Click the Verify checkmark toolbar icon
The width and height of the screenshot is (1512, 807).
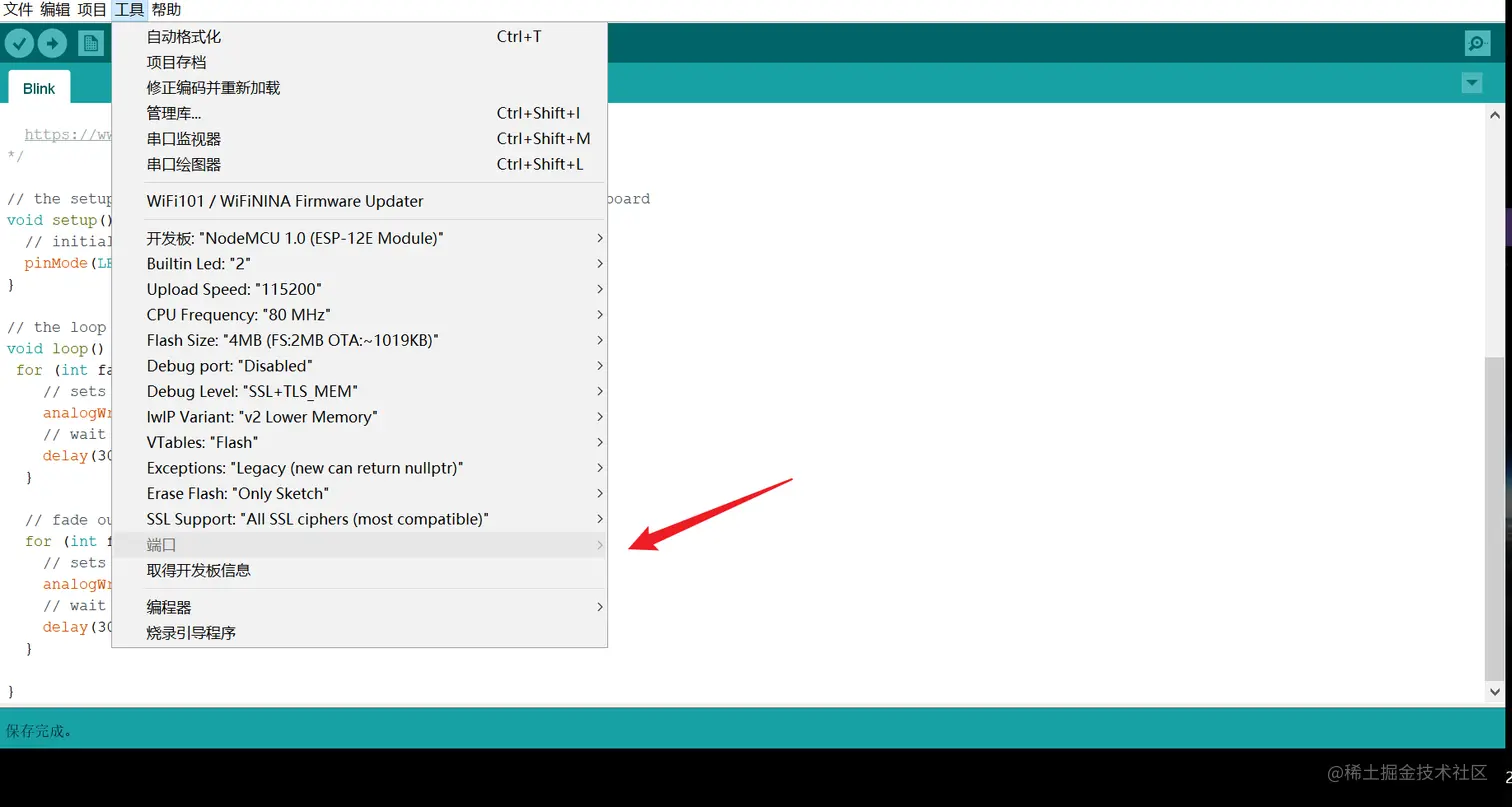point(19,43)
